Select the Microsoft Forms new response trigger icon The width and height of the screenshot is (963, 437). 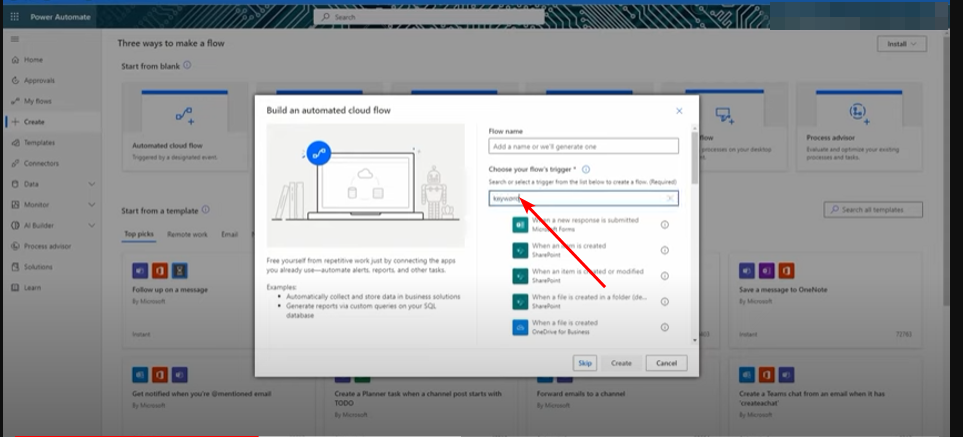pos(520,225)
